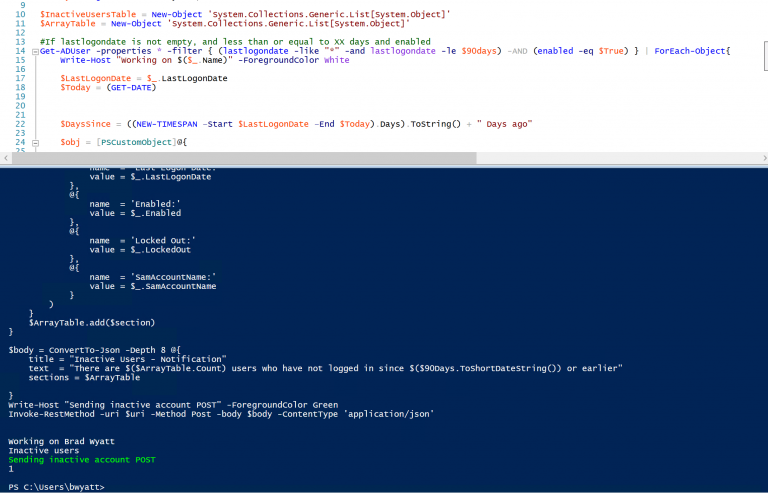Click 'Inactive users' console output
Viewport: 768px width, 493px height.
tap(44, 450)
